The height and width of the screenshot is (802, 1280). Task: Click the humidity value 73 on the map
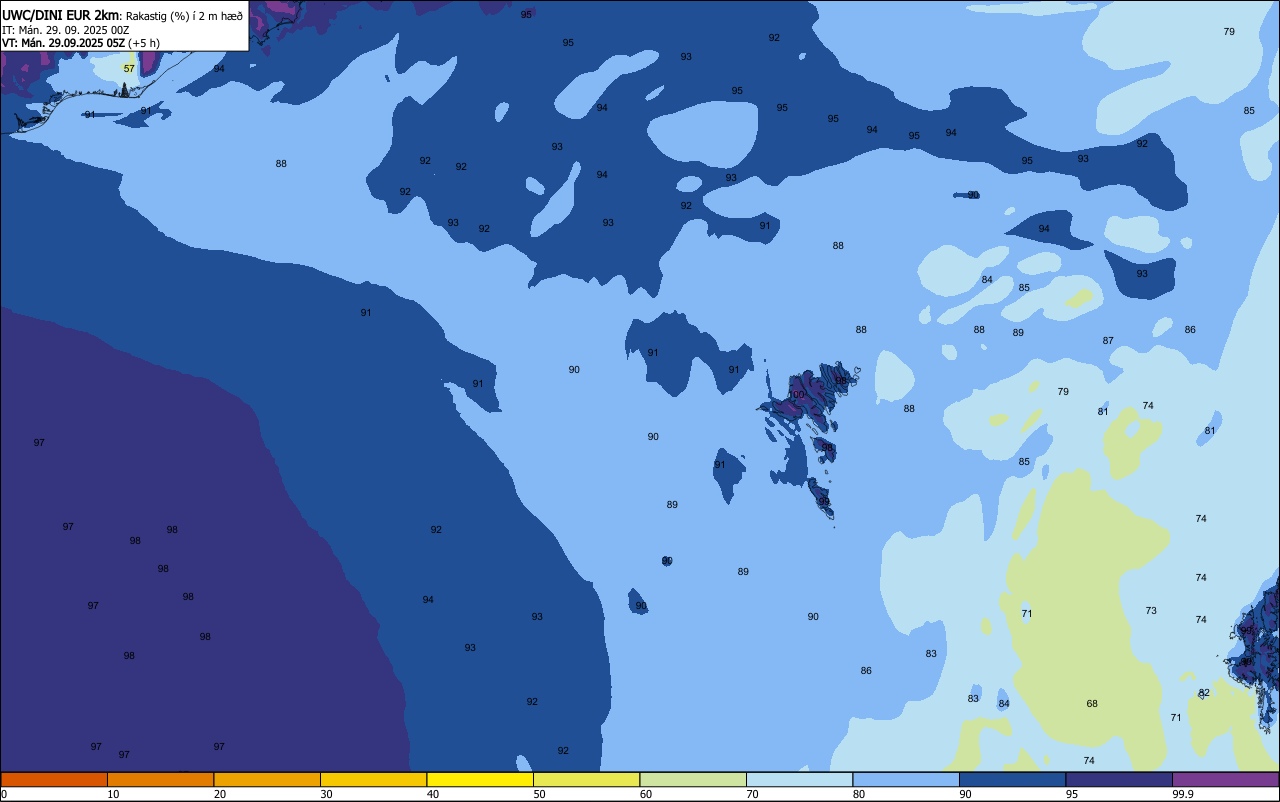[1151, 611]
